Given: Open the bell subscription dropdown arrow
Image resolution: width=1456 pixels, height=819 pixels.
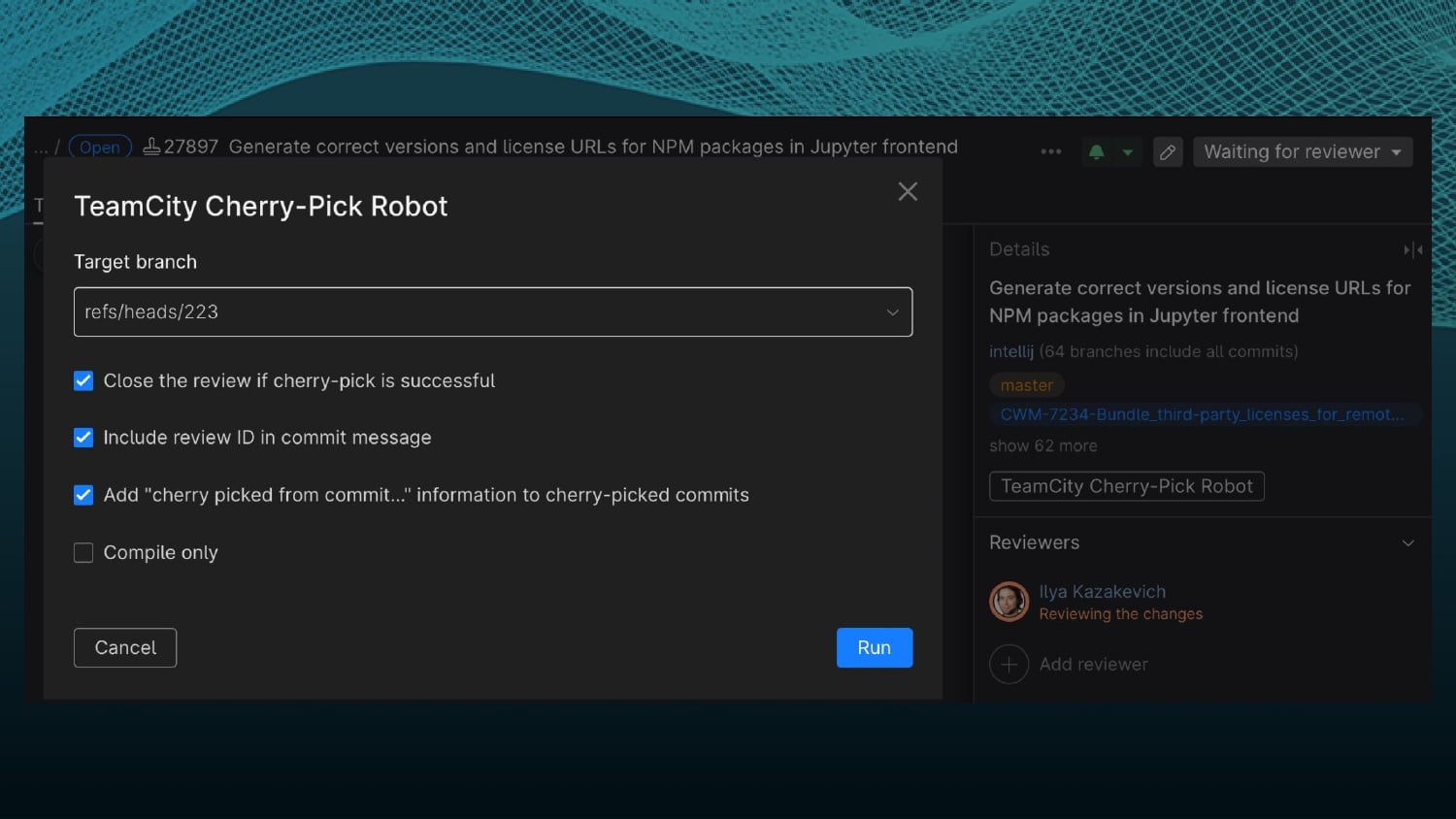Looking at the screenshot, I should pos(1127,151).
